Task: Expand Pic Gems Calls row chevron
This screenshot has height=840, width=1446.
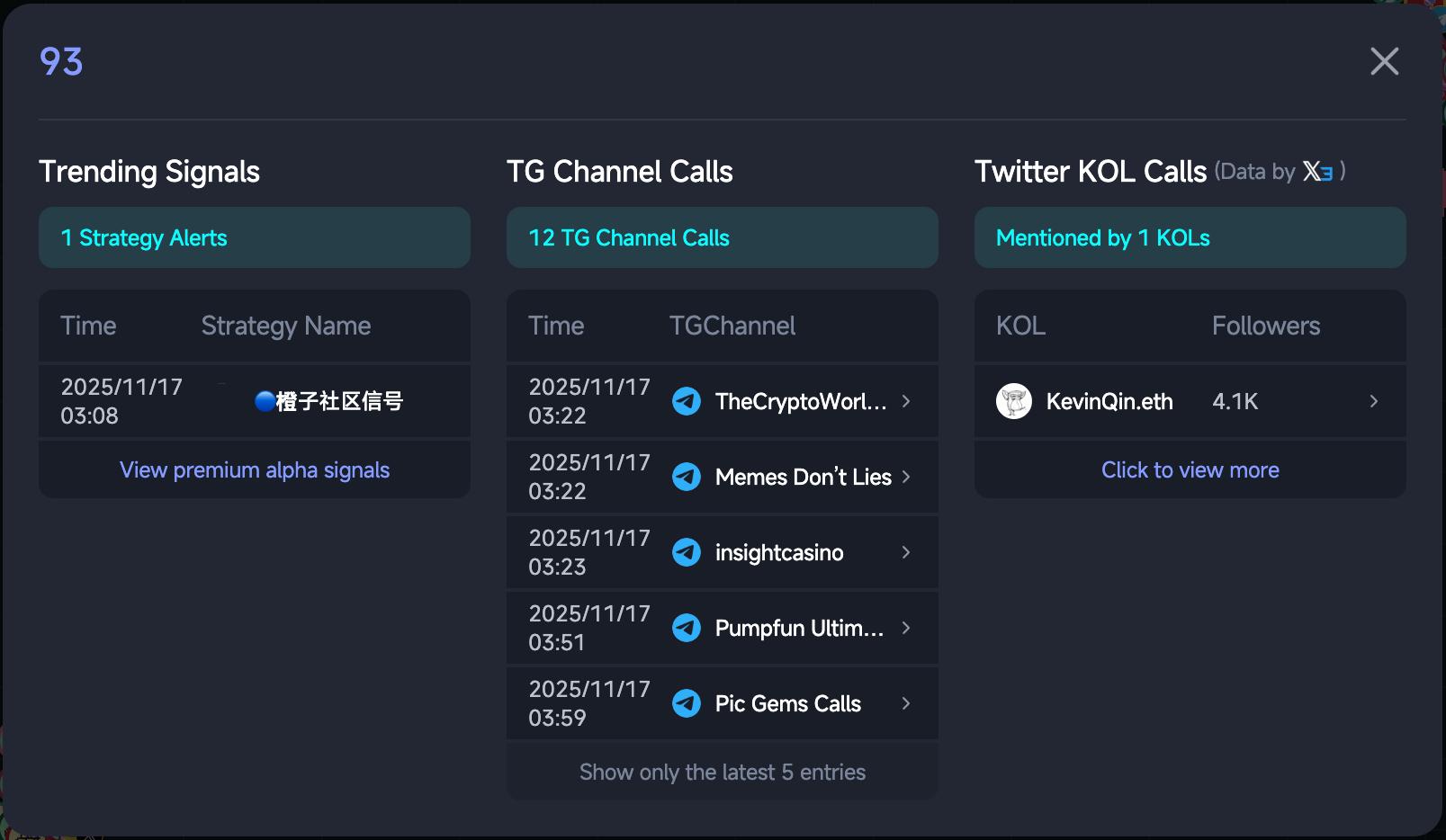Action: pyautogui.click(x=906, y=703)
